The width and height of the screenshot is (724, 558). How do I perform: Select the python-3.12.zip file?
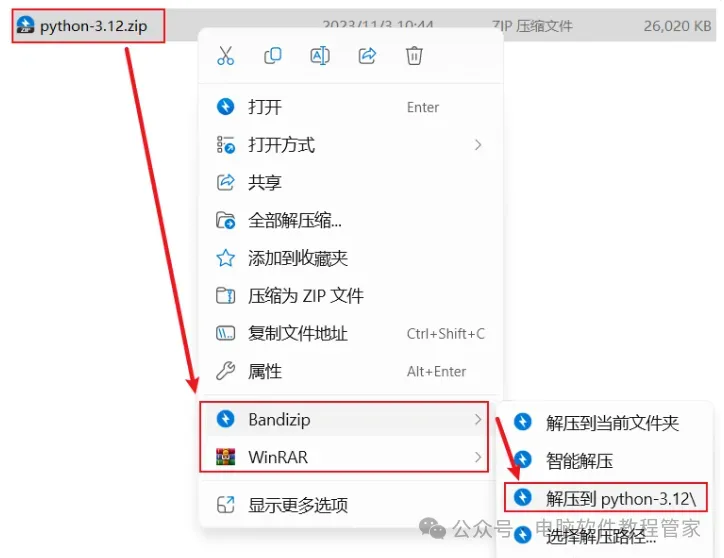pos(88,26)
